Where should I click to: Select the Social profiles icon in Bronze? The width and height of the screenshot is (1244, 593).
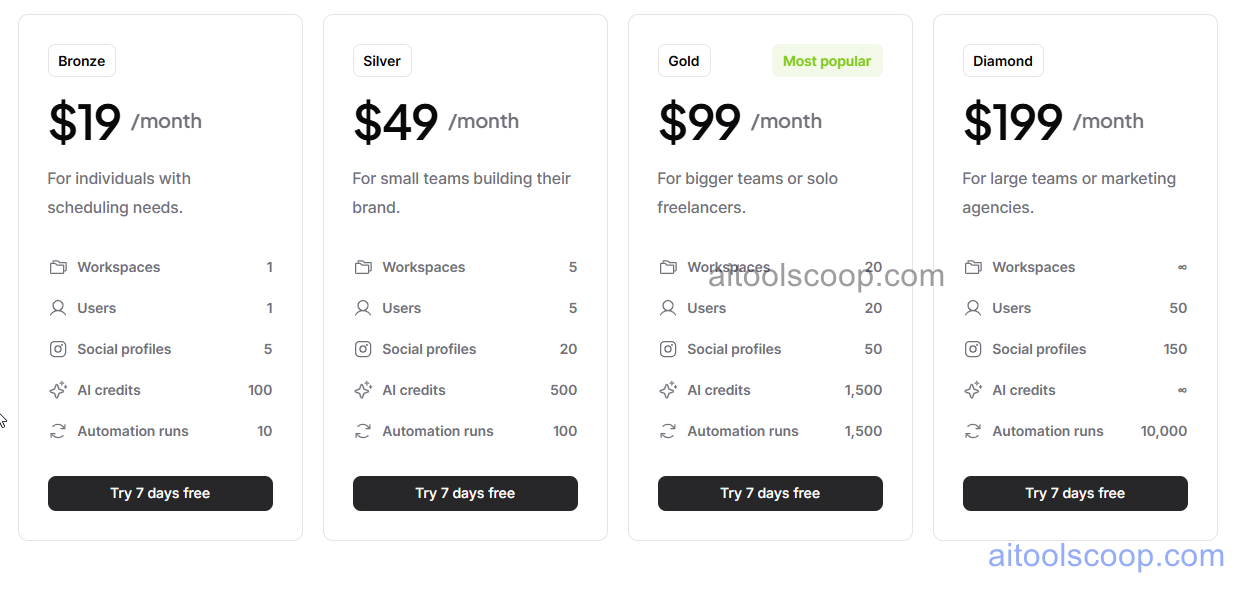(59, 349)
